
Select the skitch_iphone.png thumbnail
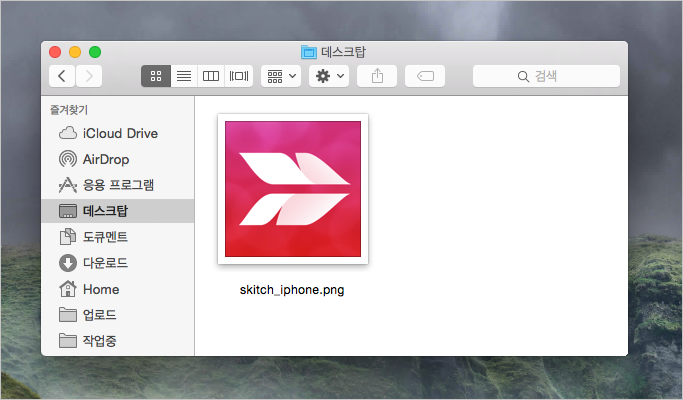pyautogui.click(x=293, y=189)
